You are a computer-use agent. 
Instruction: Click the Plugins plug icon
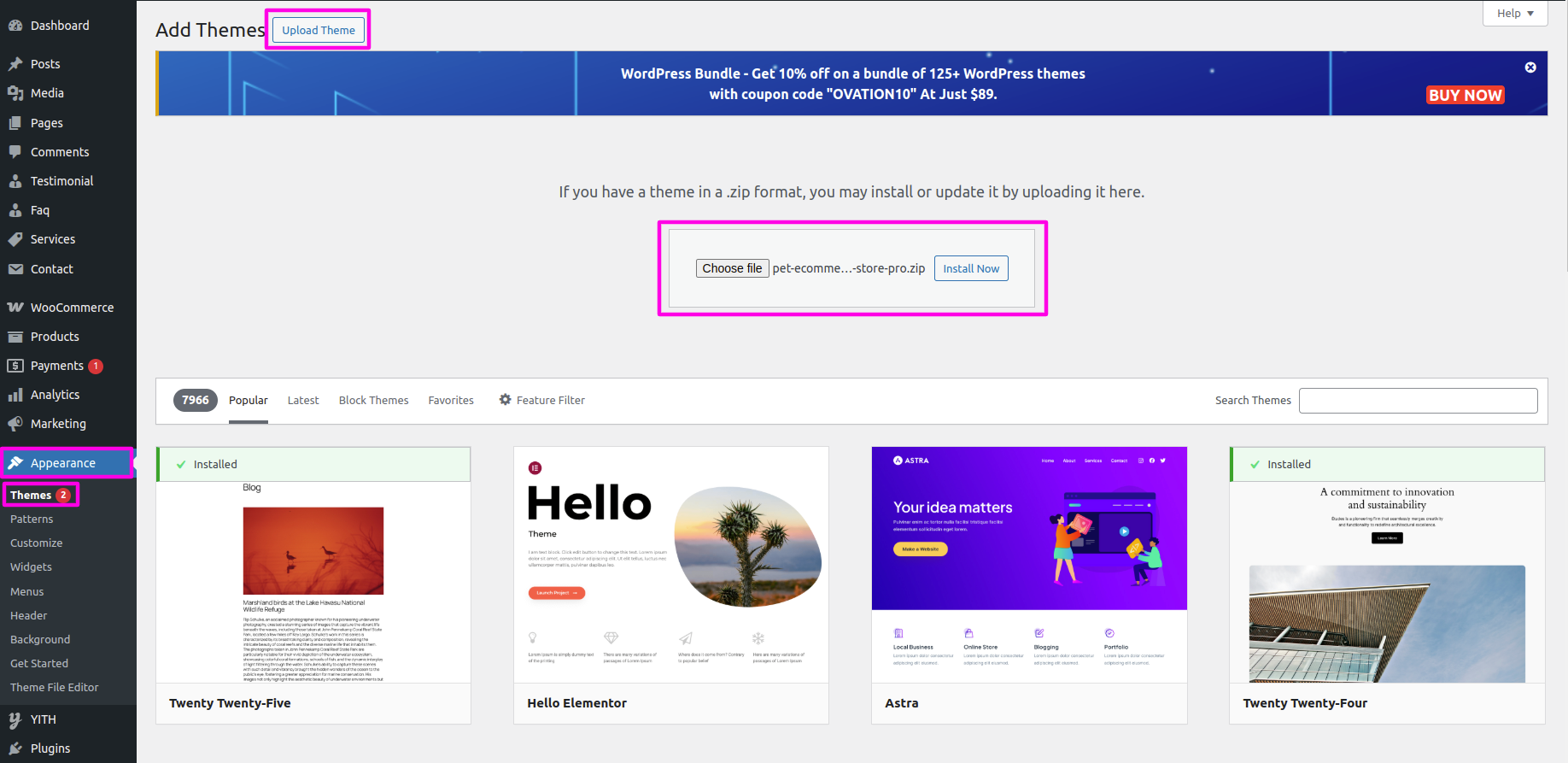15,748
